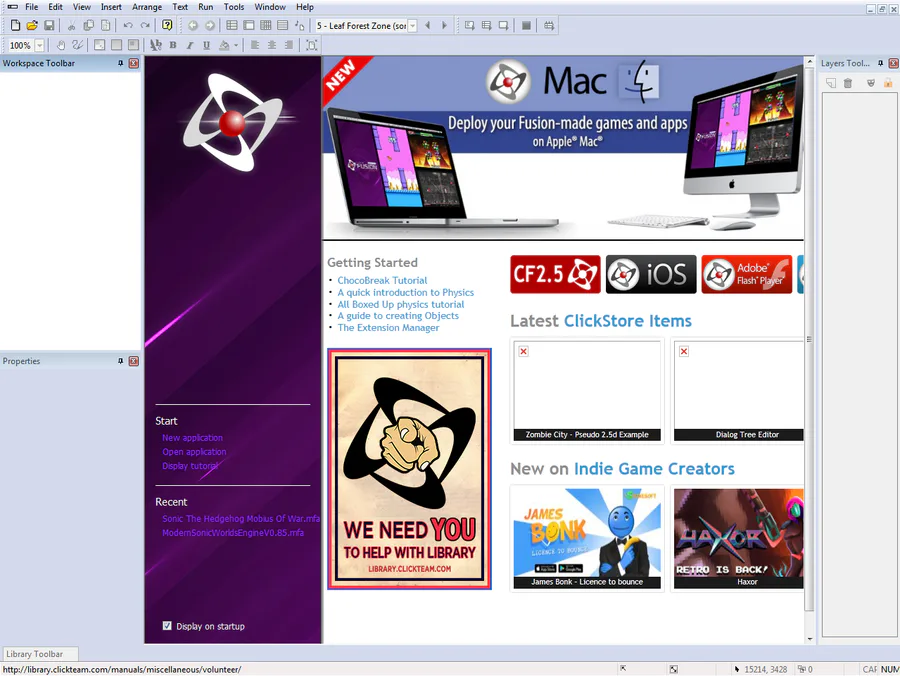The image size is (900, 676).
Task: Open the Run menu
Action: (x=205, y=7)
